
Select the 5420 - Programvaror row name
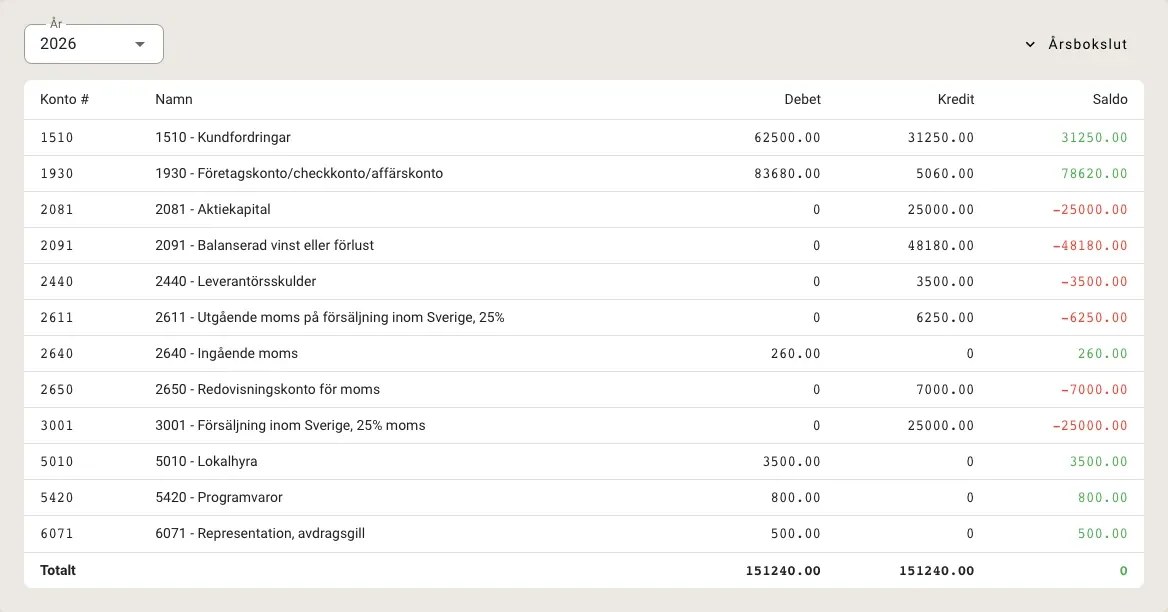[x=219, y=497]
